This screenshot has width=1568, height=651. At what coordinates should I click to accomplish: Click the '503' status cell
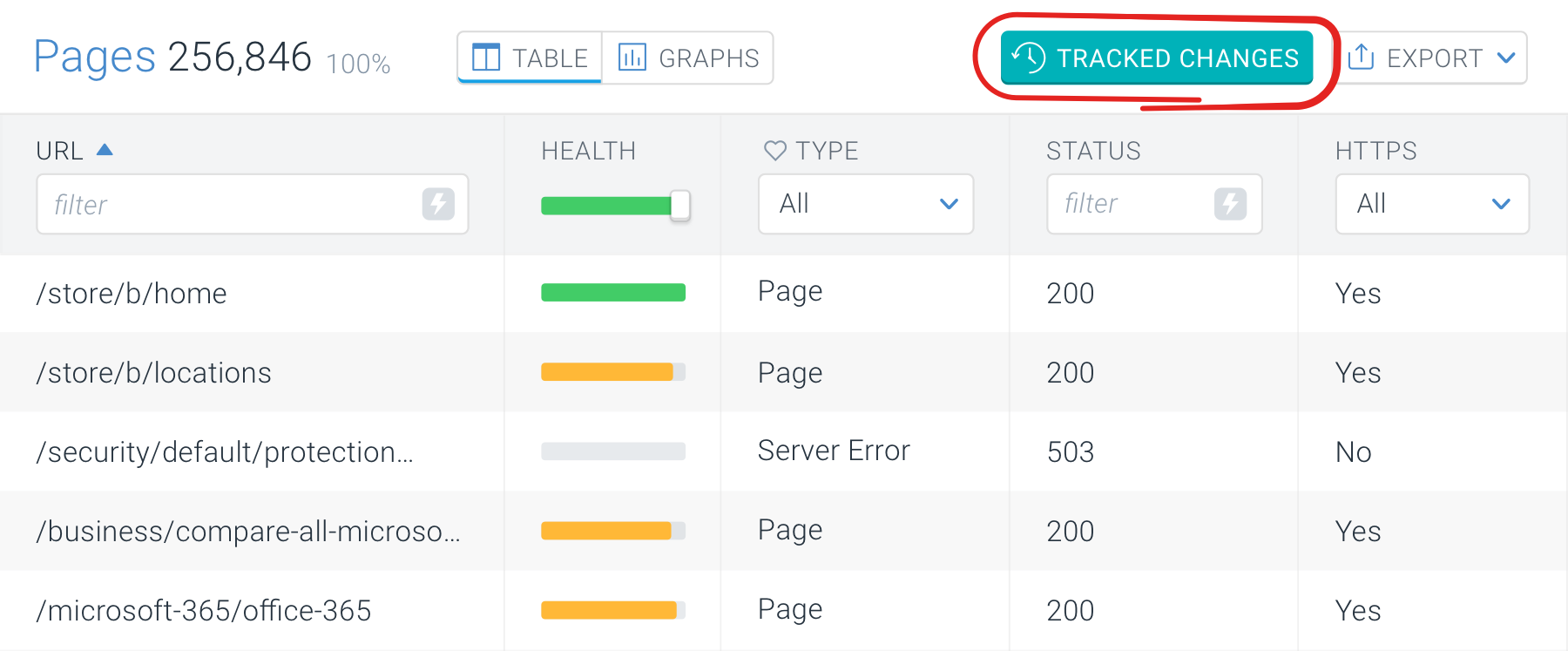(1071, 452)
